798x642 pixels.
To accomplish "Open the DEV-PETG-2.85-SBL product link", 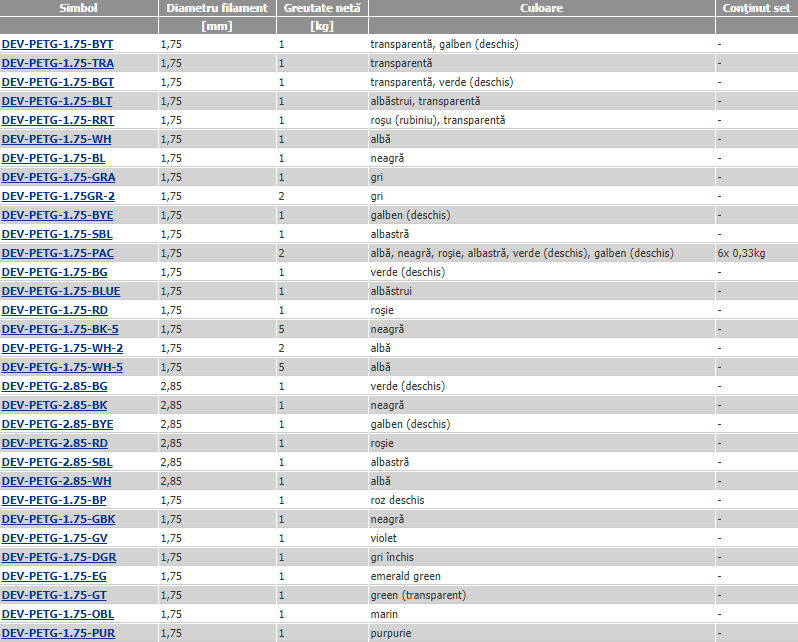I will pos(56,462).
